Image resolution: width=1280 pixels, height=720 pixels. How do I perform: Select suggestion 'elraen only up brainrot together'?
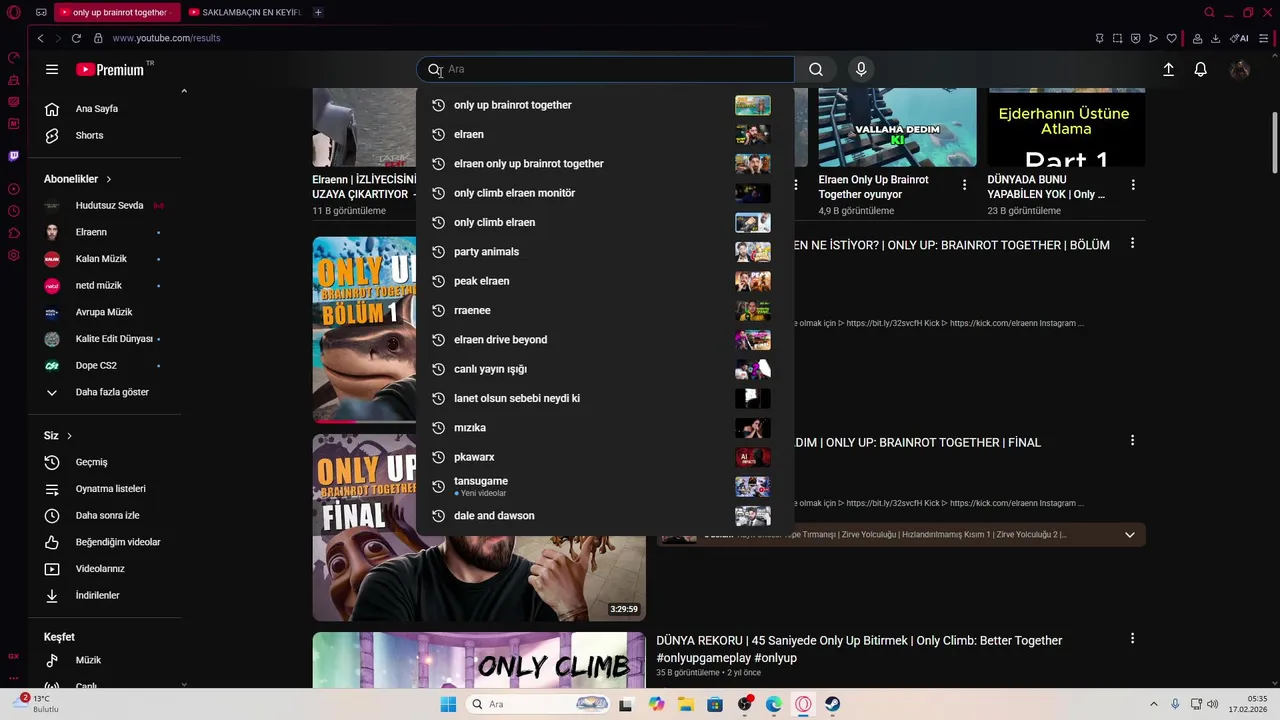605,164
